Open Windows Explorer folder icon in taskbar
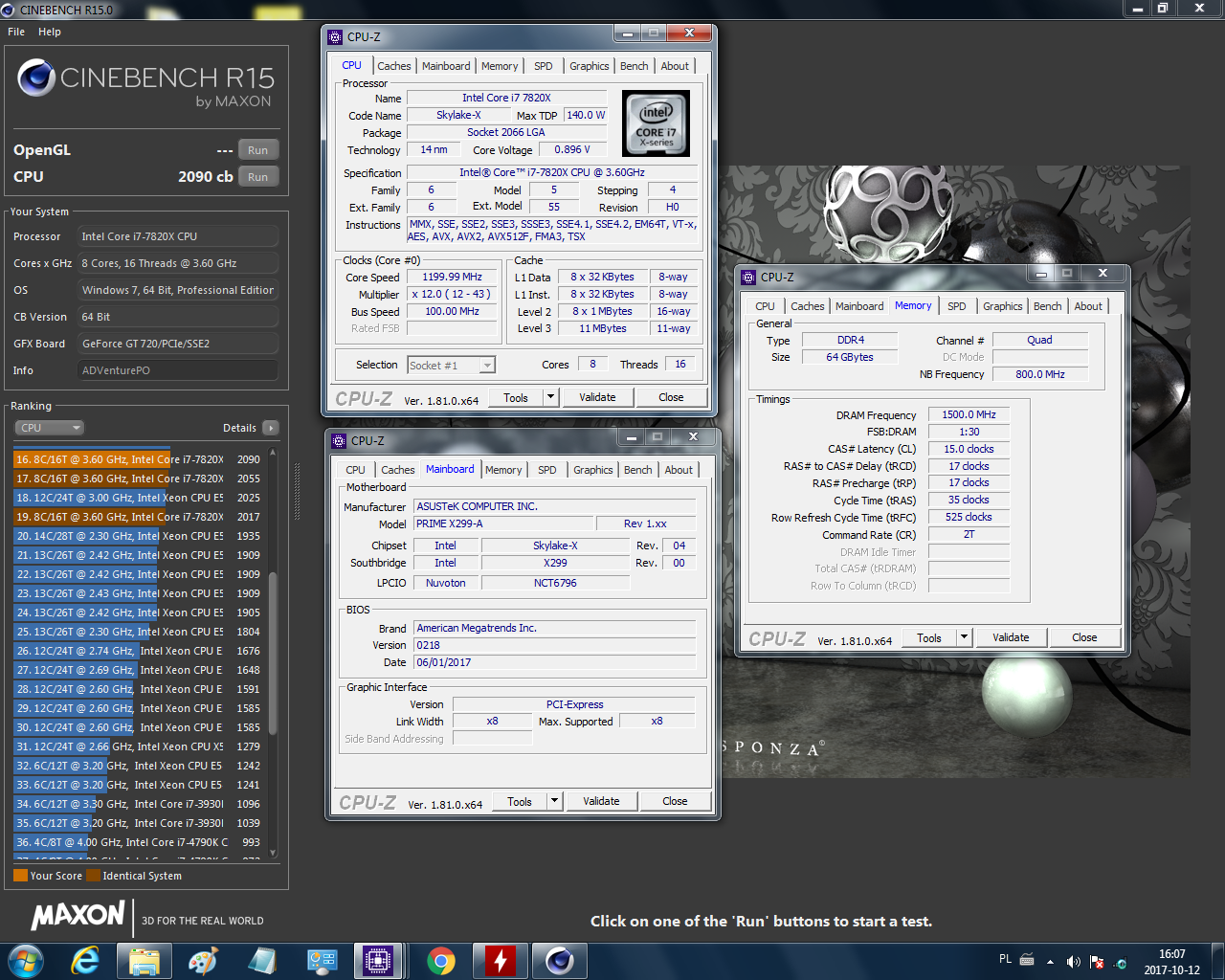1225x980 pixels. click(x=145, y=961)
